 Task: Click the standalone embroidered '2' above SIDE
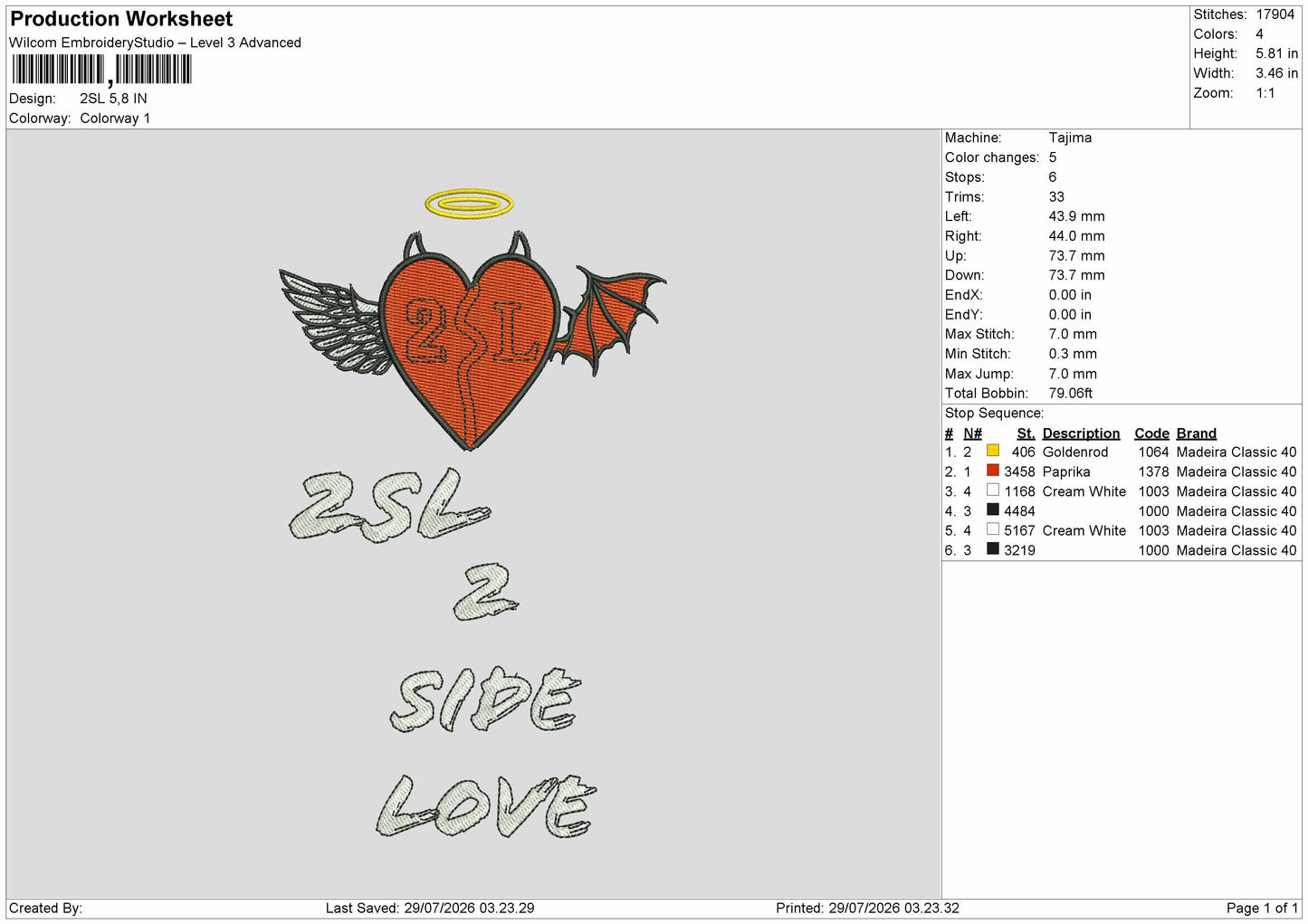click(x=486, y=591)
